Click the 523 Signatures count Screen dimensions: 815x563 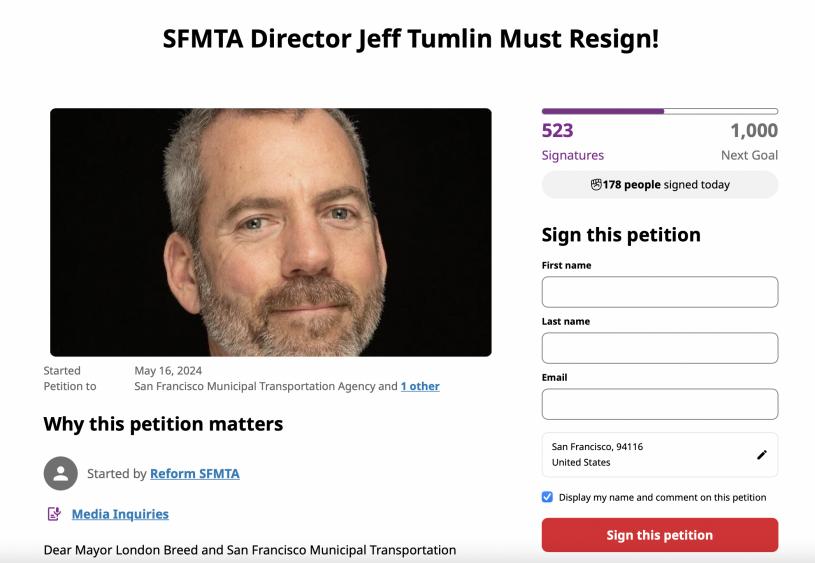coord(558,131)
